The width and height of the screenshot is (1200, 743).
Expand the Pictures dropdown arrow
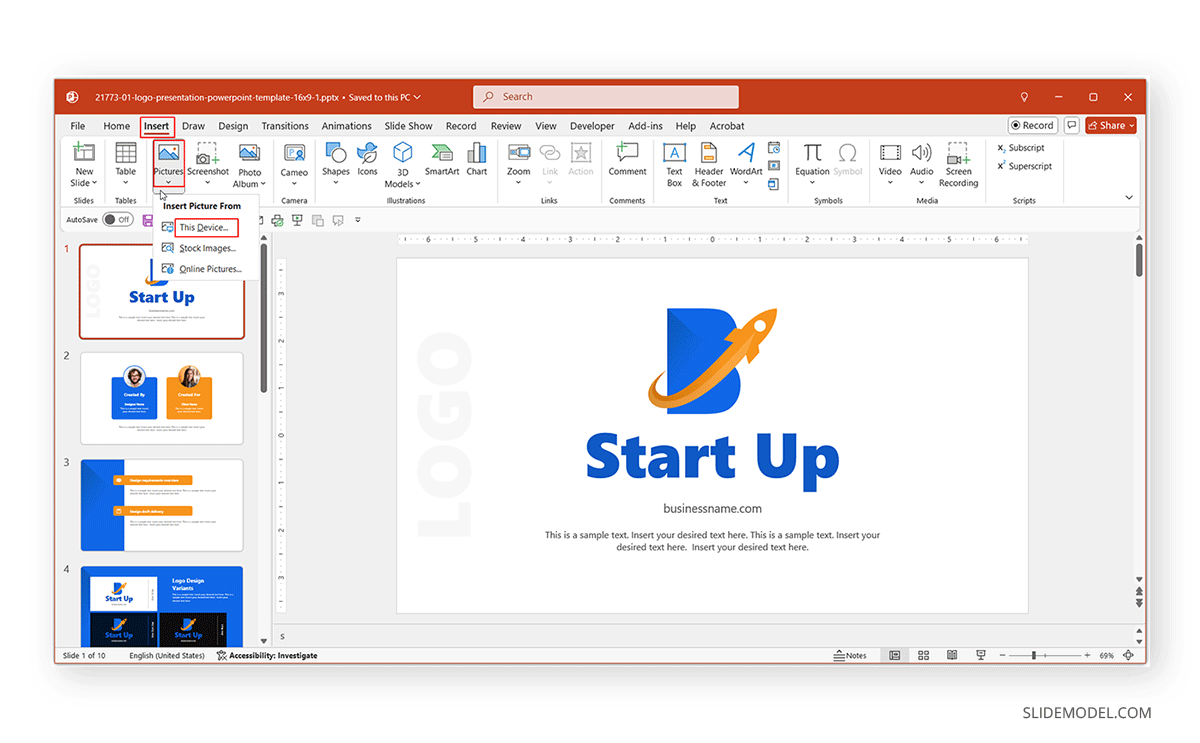coord(168,183)
